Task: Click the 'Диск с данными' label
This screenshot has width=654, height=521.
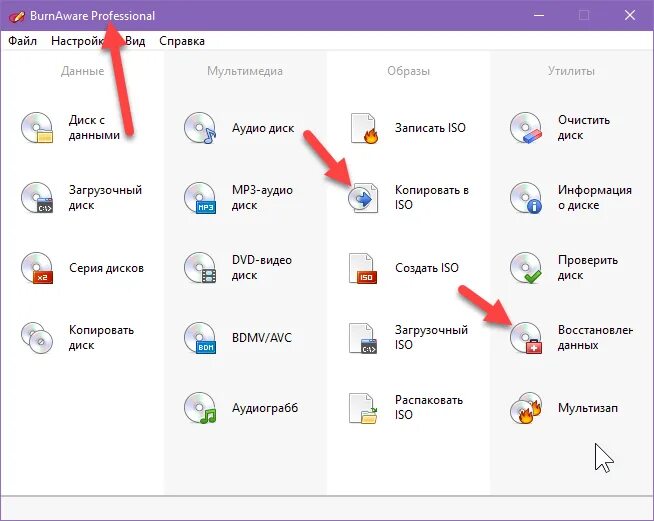Action: click(x=94, y=128)
